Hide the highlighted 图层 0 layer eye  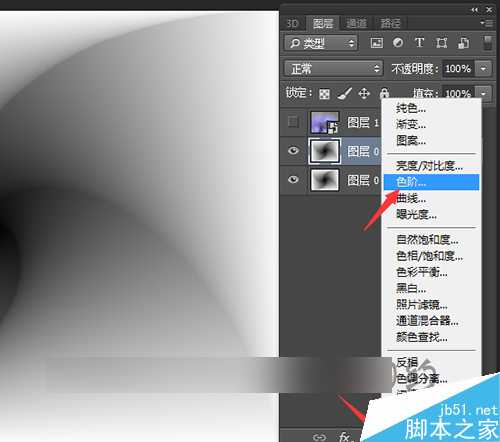click(x=293, y=151)
